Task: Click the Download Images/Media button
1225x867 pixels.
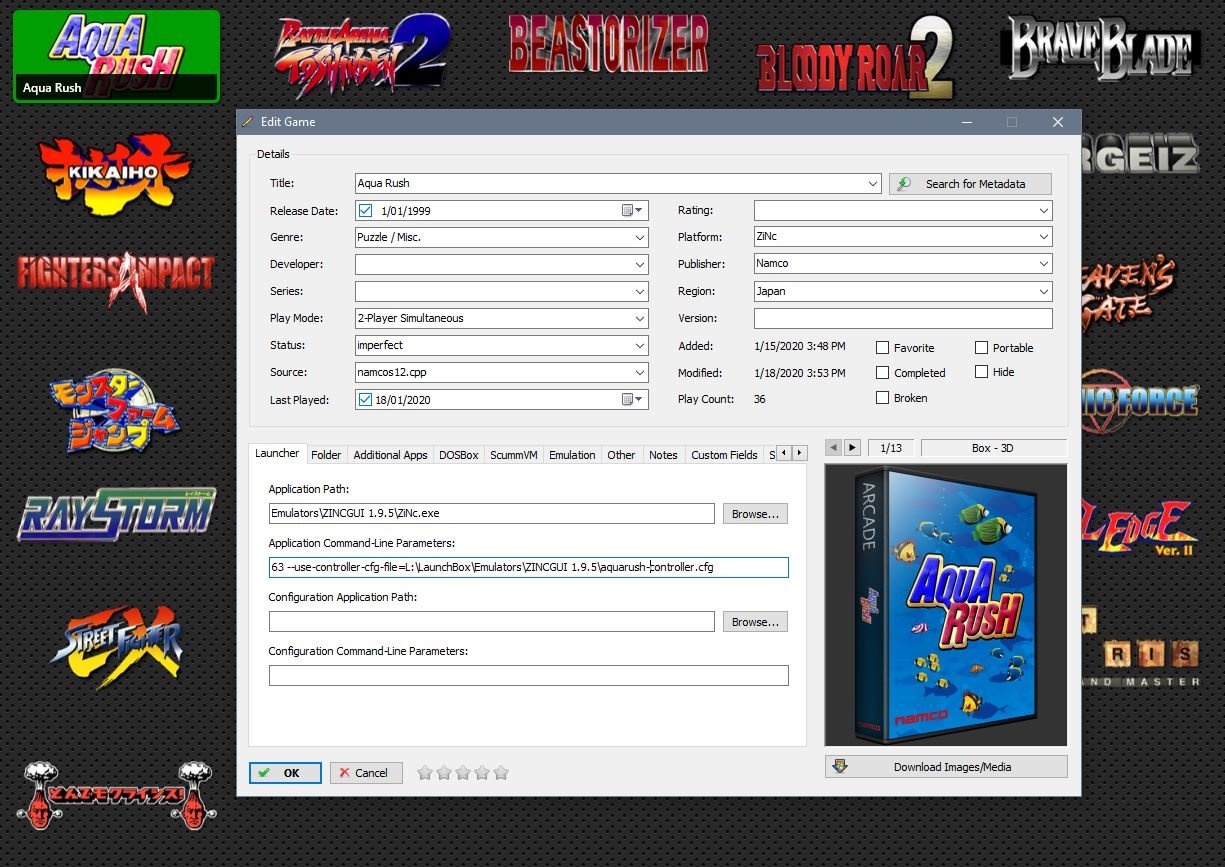Action: click(x=946, y=767)
